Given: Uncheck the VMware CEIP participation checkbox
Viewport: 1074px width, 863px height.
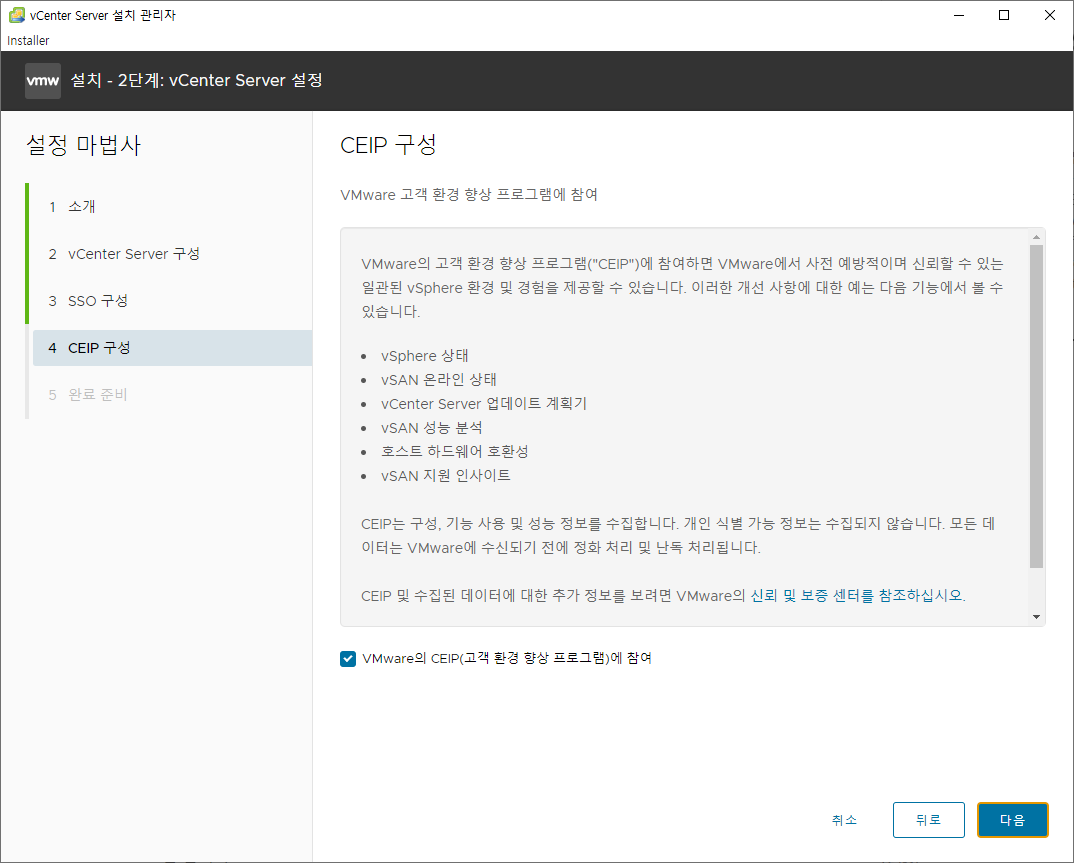Looking at the screenshot, I should pos(348,659).
